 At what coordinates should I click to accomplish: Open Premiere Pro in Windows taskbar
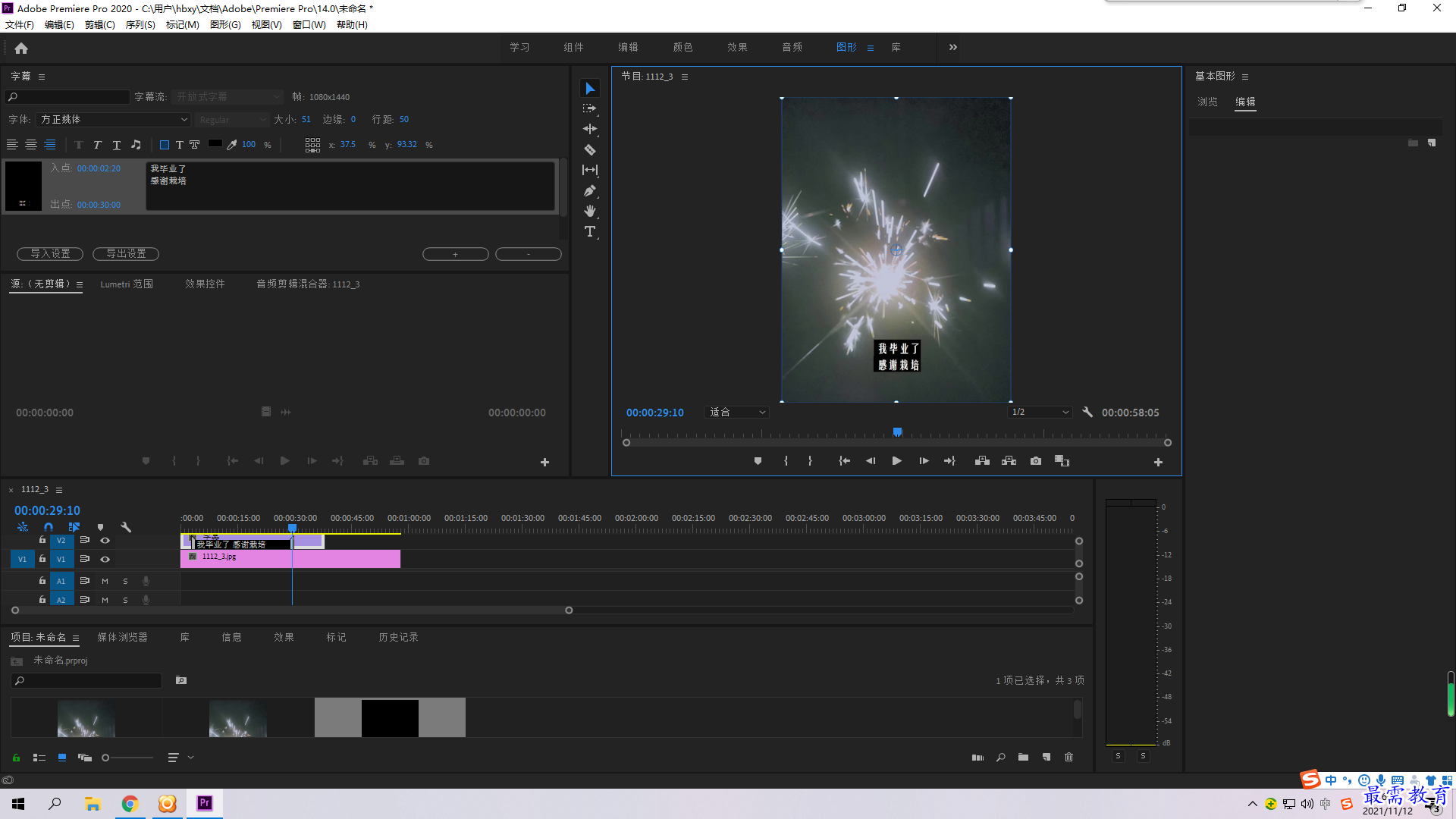pos(205,803)
